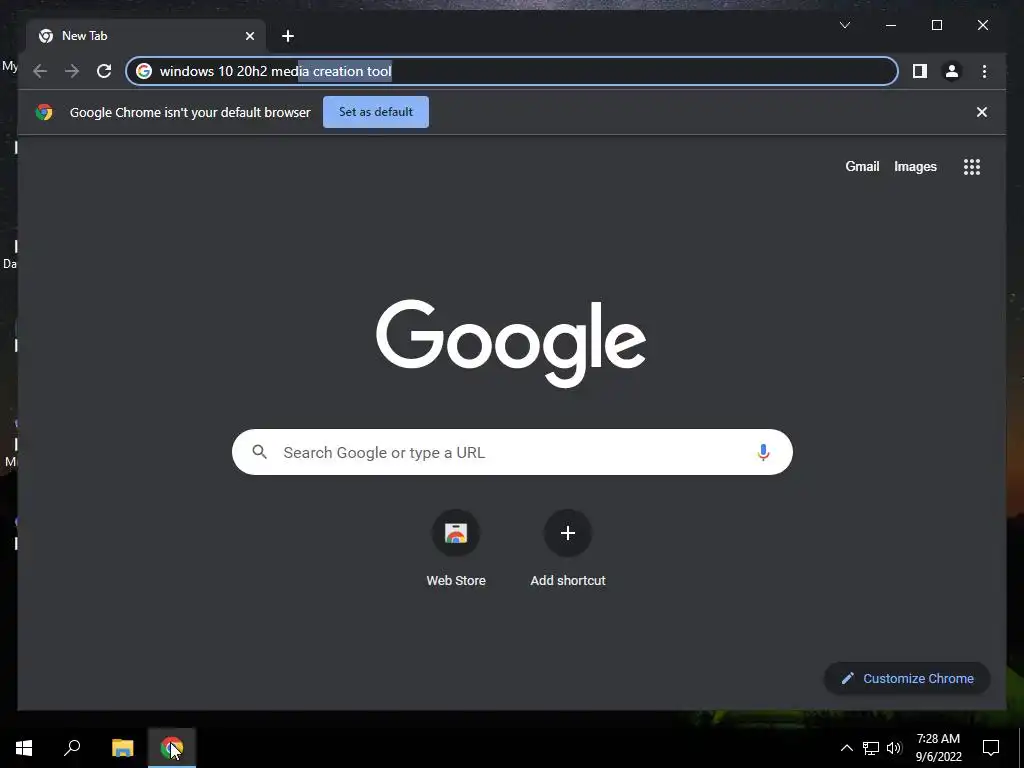This screenshot has width=1024, height=768.
Task: Open a new tab with plus button
Action: 287,36
